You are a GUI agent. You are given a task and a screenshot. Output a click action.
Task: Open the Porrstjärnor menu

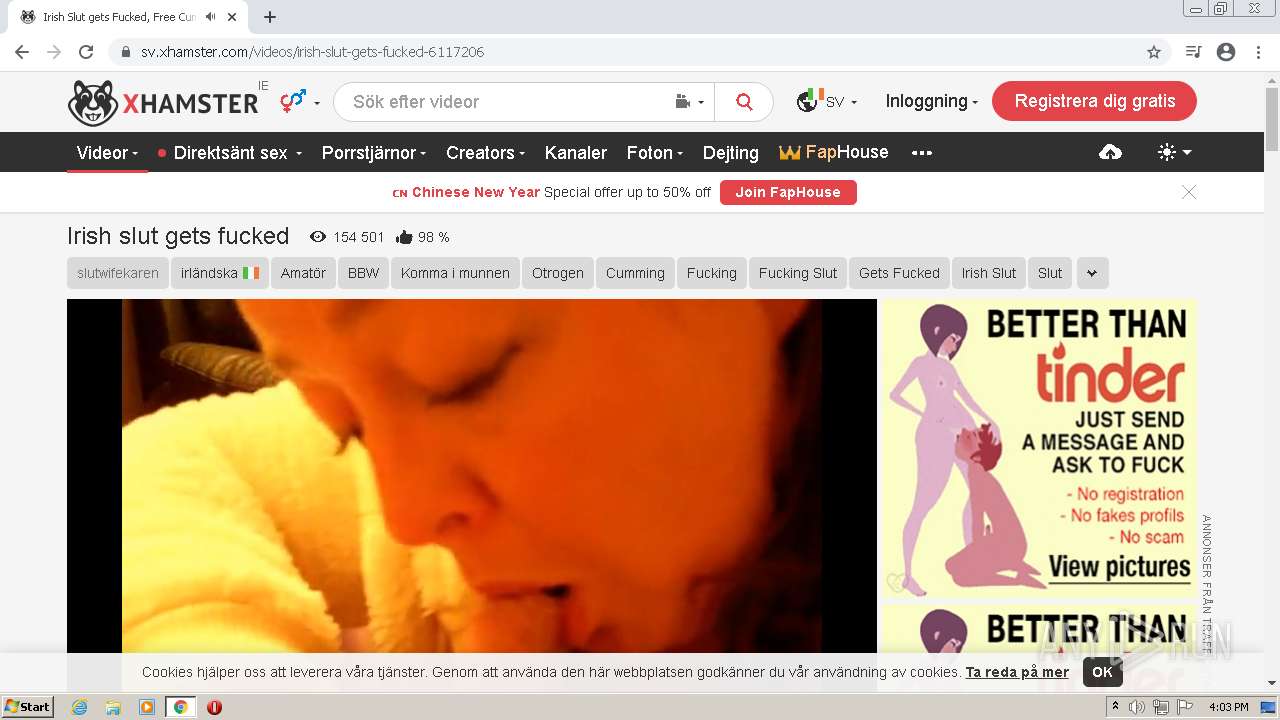[374, 152]
